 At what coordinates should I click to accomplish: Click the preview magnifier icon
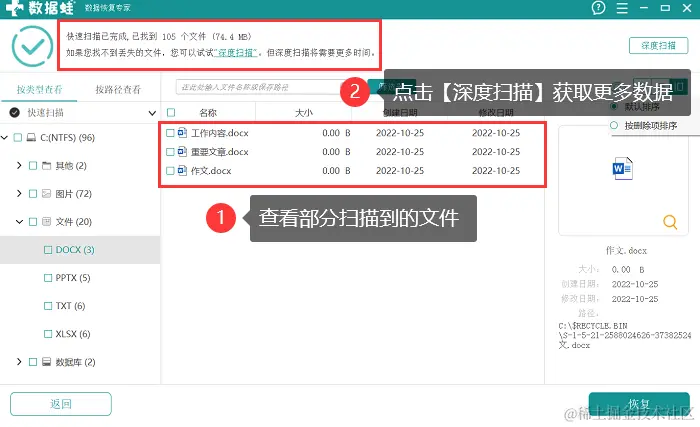tap(670, 222)
